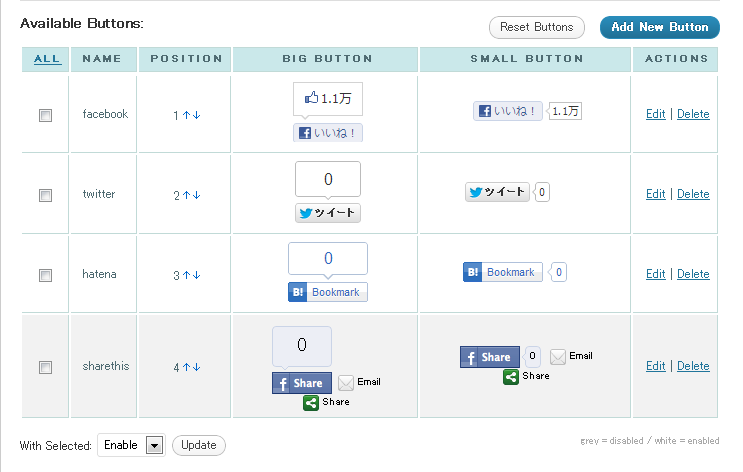The width and height of the screenshot is (743, 472).
Task: Select the sharethis row checkbox
Action: (45, 367)
